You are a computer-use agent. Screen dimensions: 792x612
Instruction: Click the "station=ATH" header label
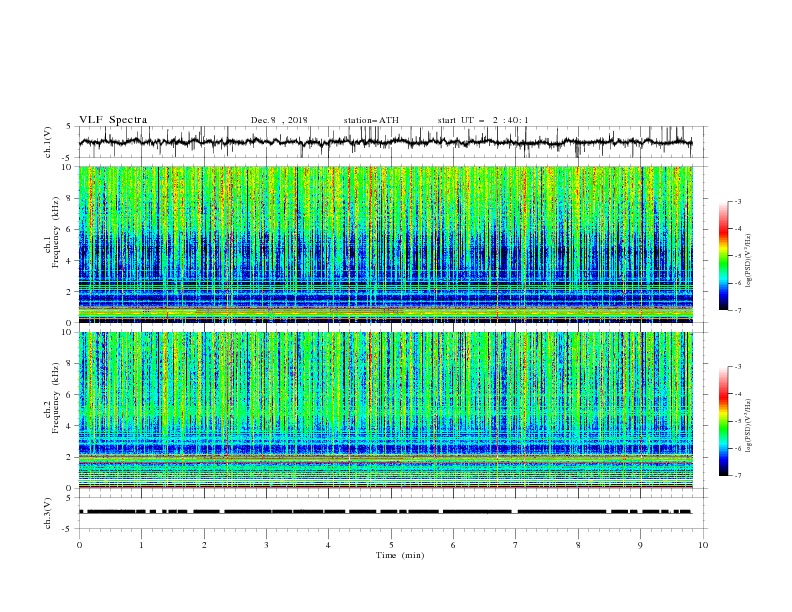pos(371,120)
